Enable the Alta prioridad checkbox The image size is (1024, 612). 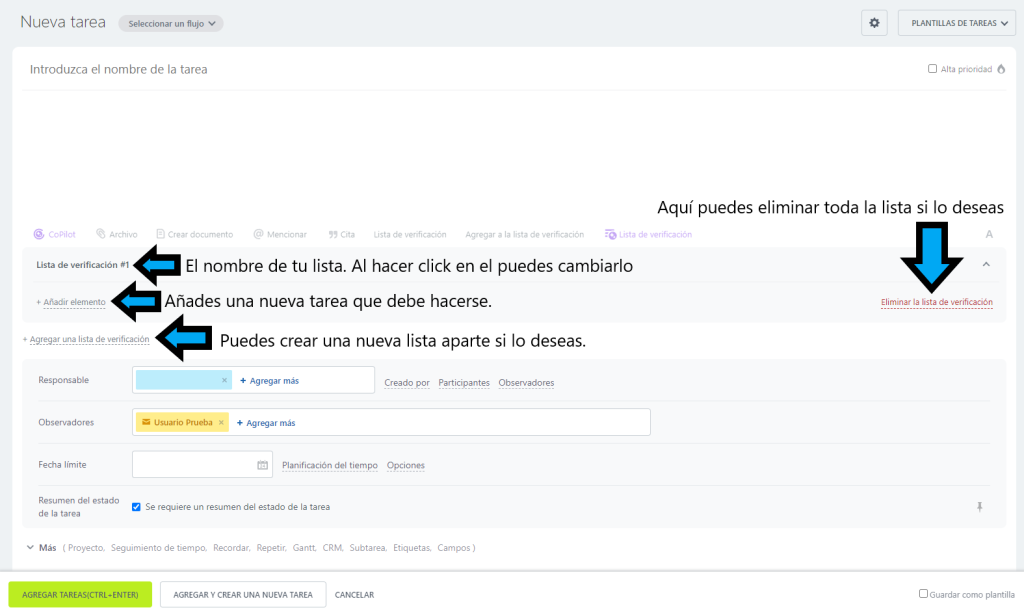point(933,69)
